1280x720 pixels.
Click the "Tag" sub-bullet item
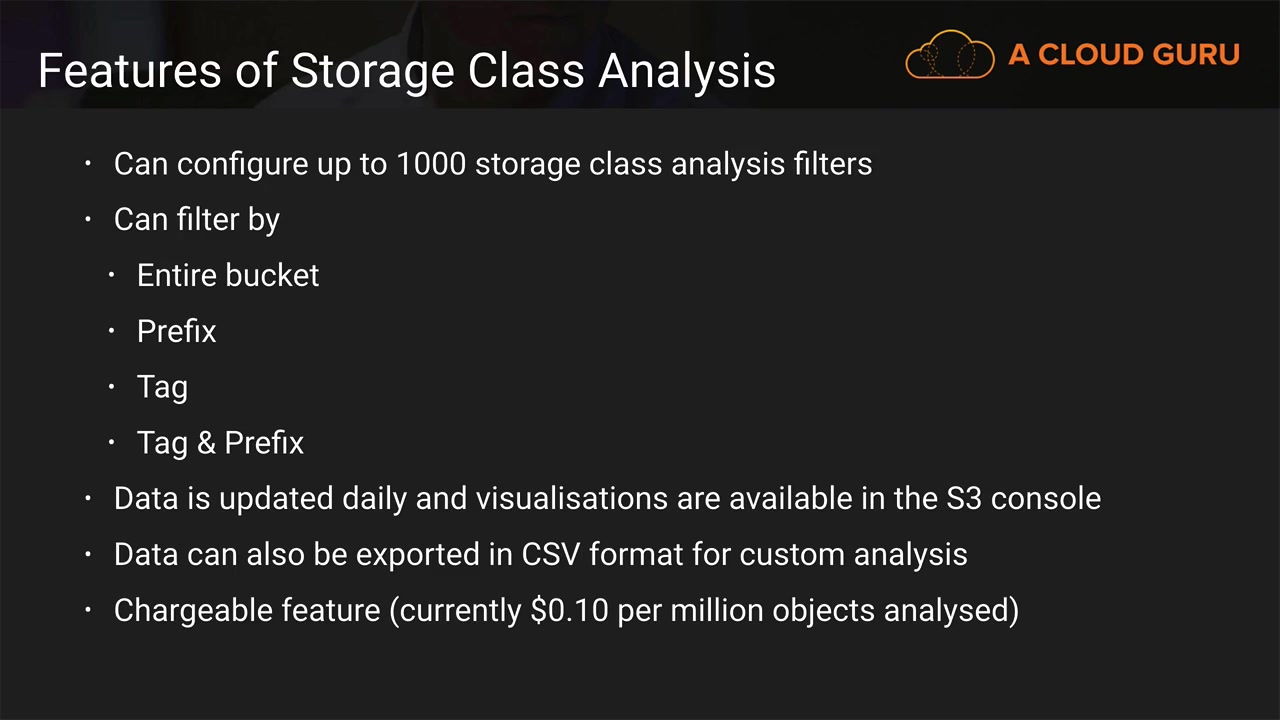tap(162, 388)
